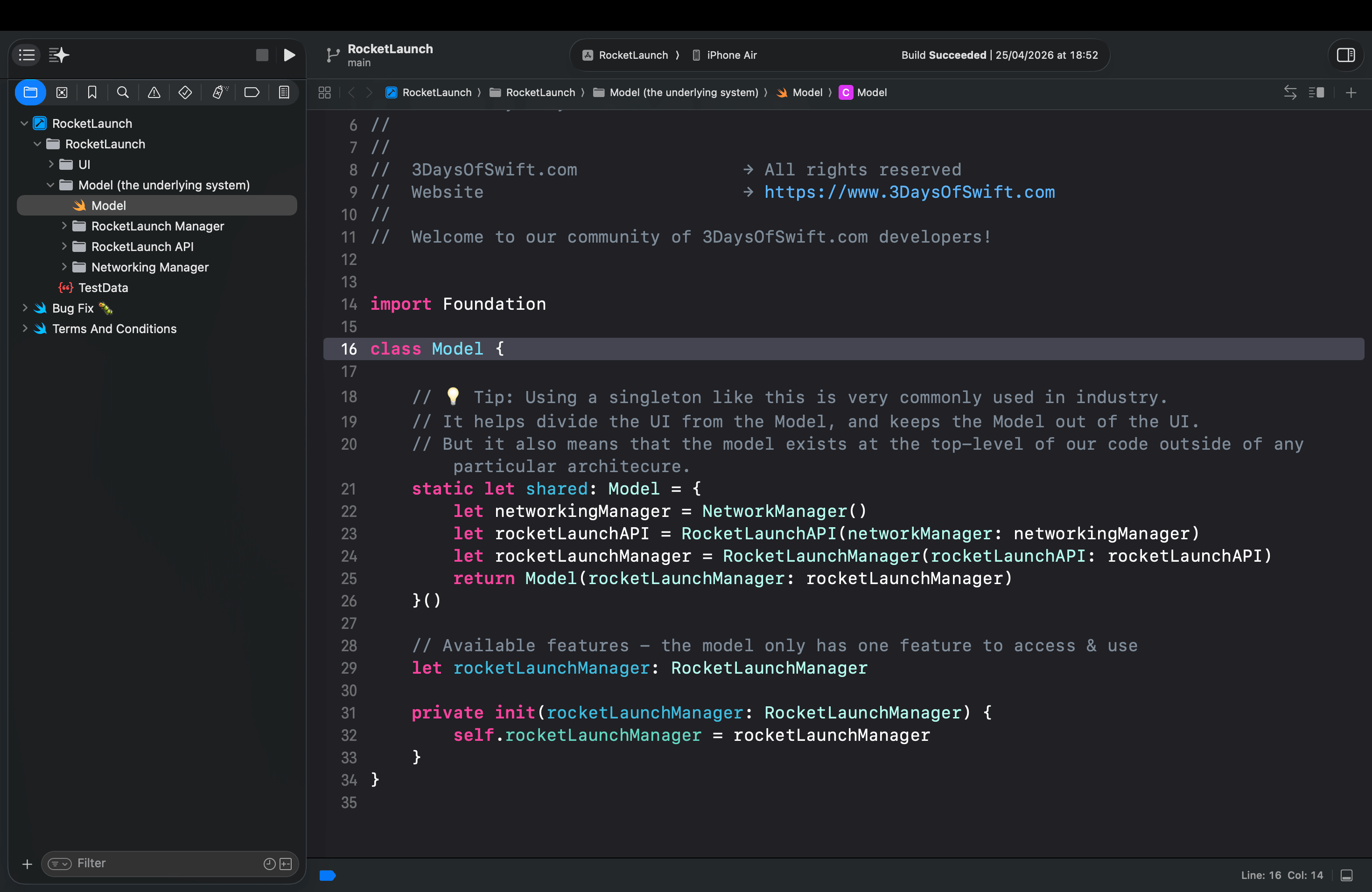Select the Networking Manager folder row
Image resolution: width=1372 pixels, height=892 pixels.
click(x=157, y=267)
